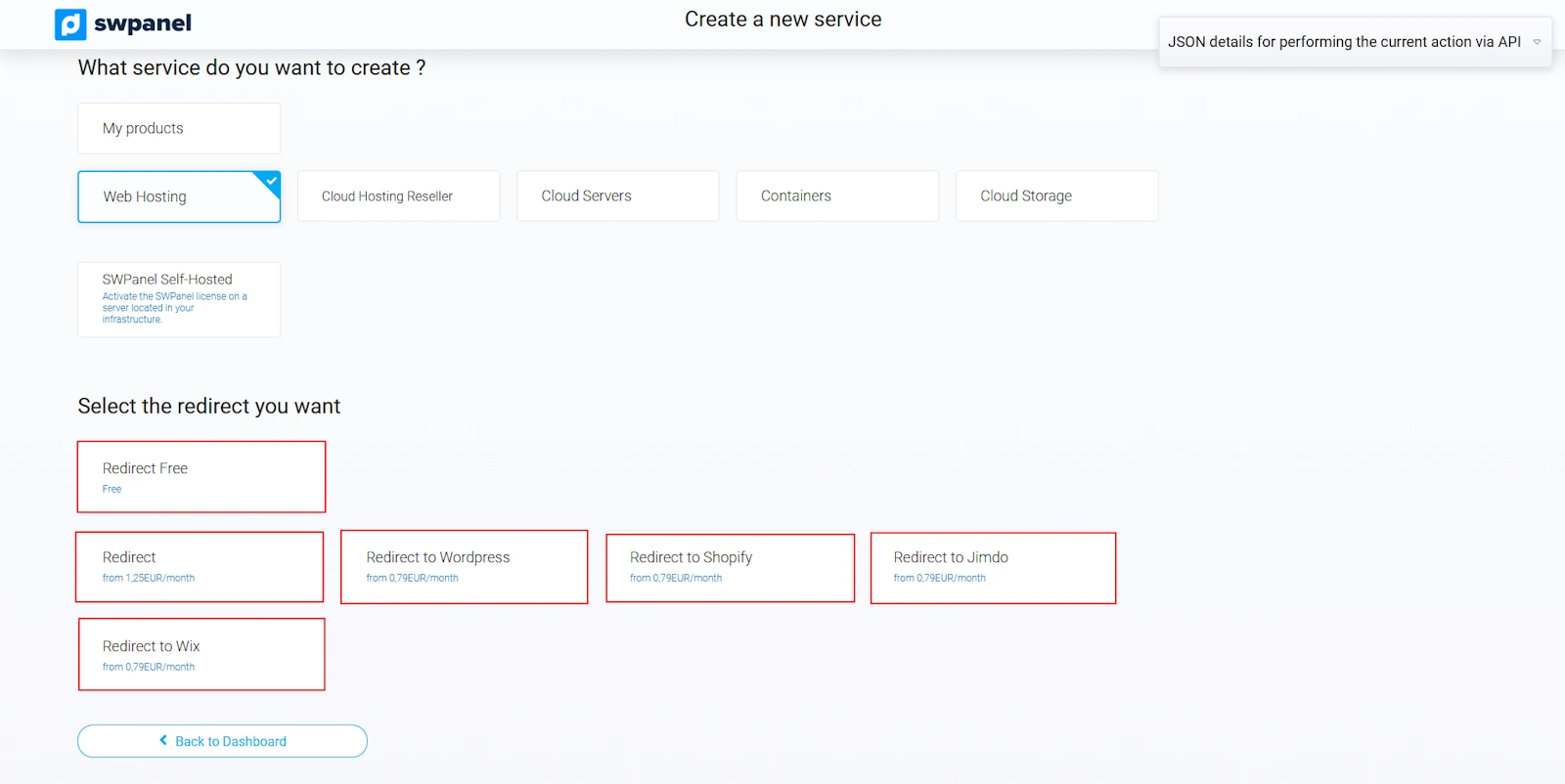Expand the JSON details API dropdown arrow
Image resolution: width=1565 pixels, height=784 pixels.
click(x=1537, y=42)
